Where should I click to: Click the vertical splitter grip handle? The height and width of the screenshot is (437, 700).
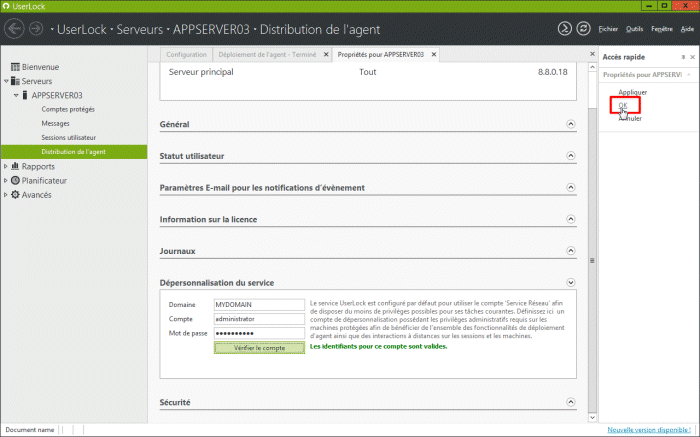click(x=592, y=260)
